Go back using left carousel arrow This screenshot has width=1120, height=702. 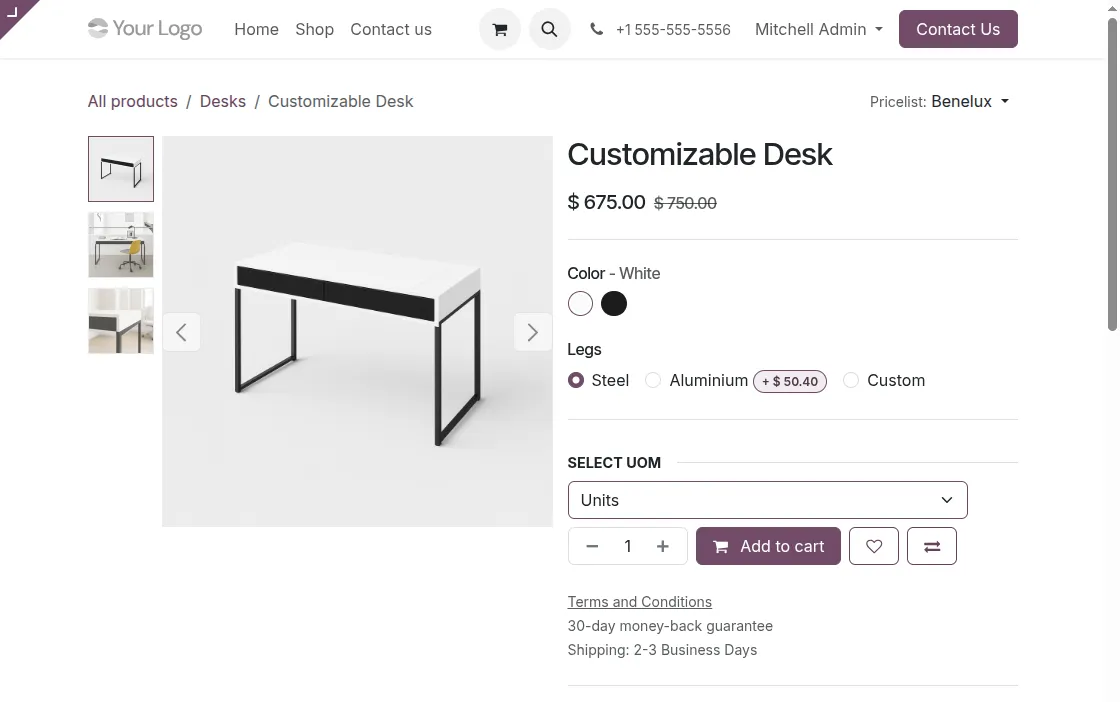tap(181, 332)
